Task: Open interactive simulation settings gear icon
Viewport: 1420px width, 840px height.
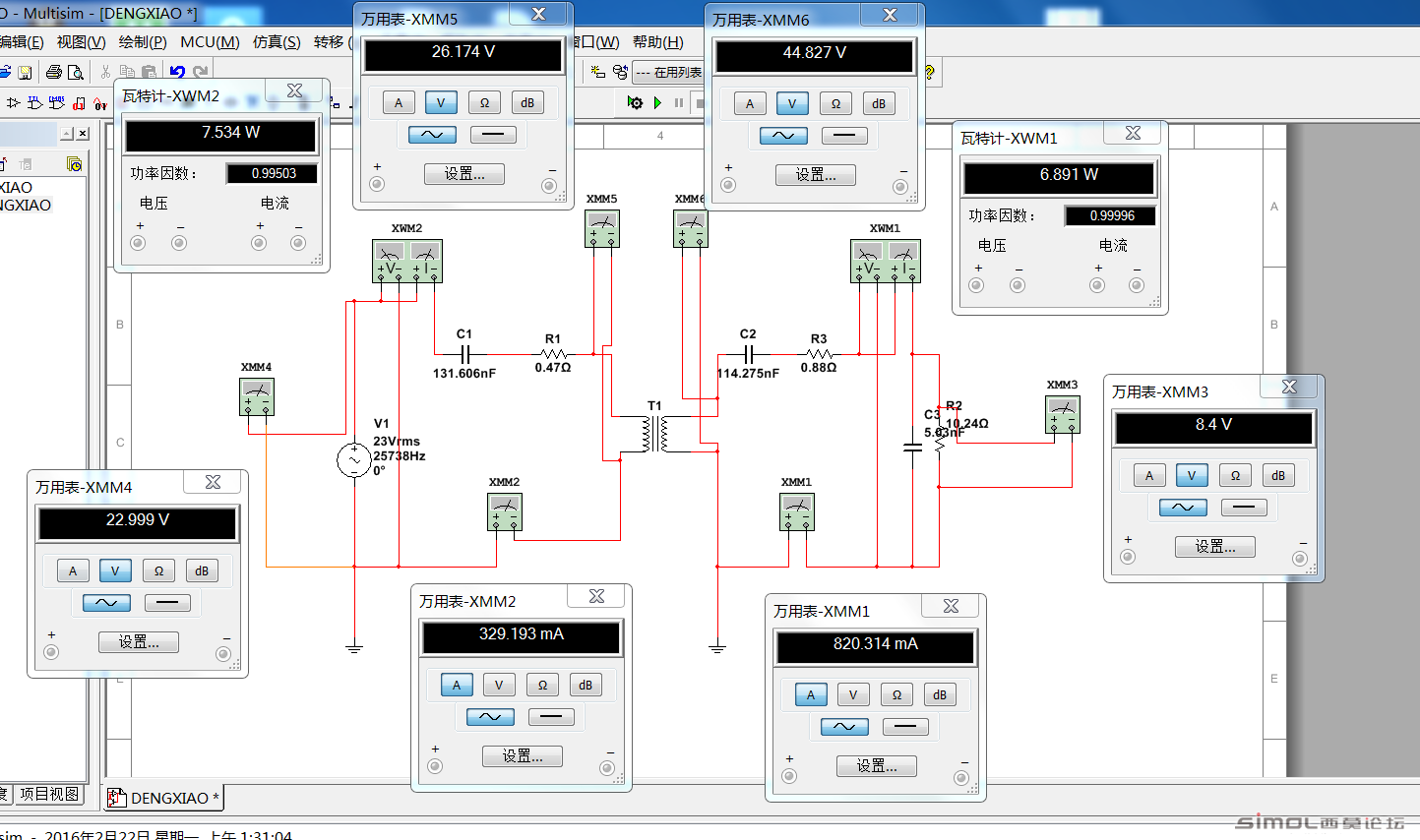Action: [635, 102]
